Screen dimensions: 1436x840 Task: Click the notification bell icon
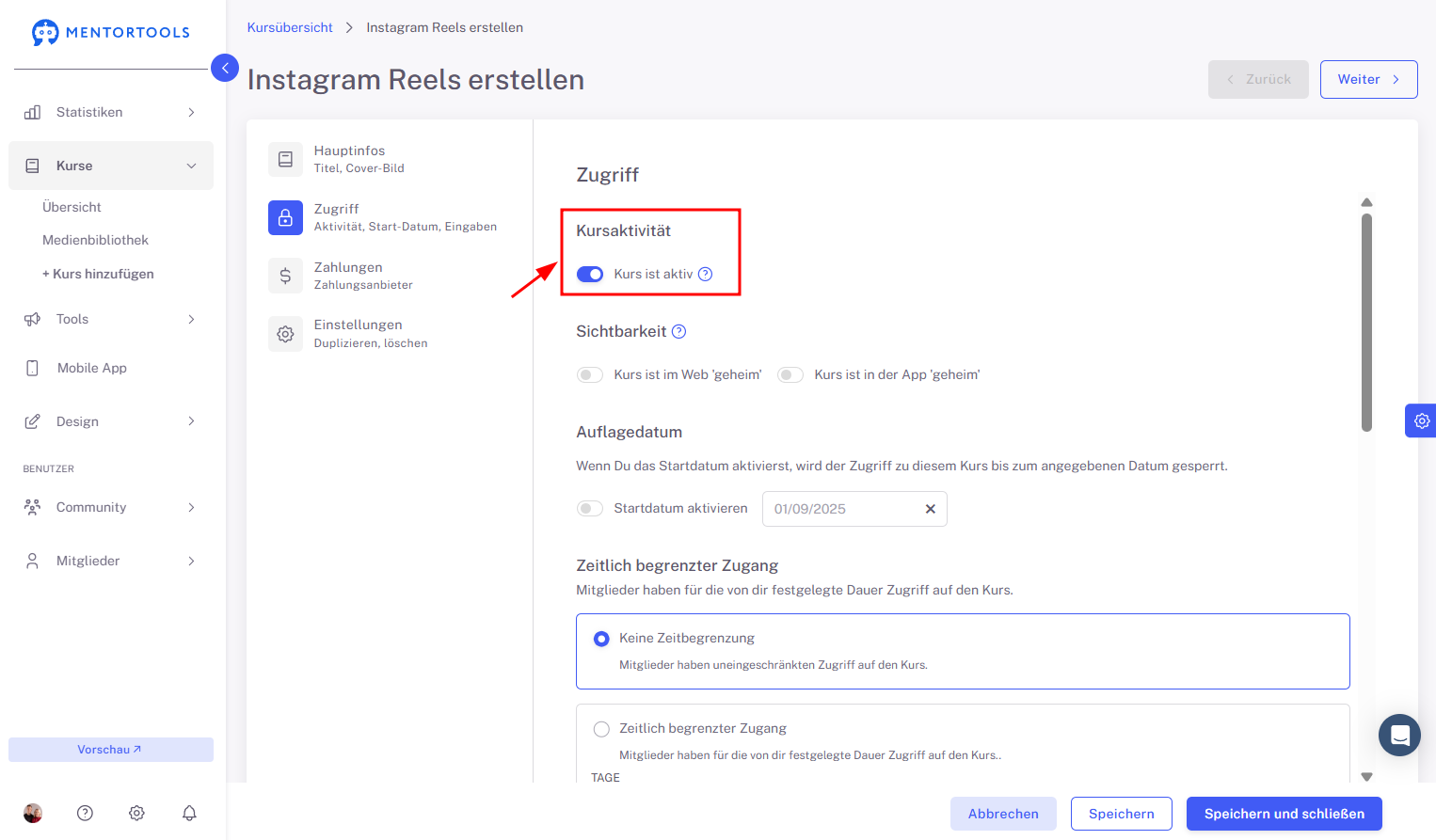[189, 813]
